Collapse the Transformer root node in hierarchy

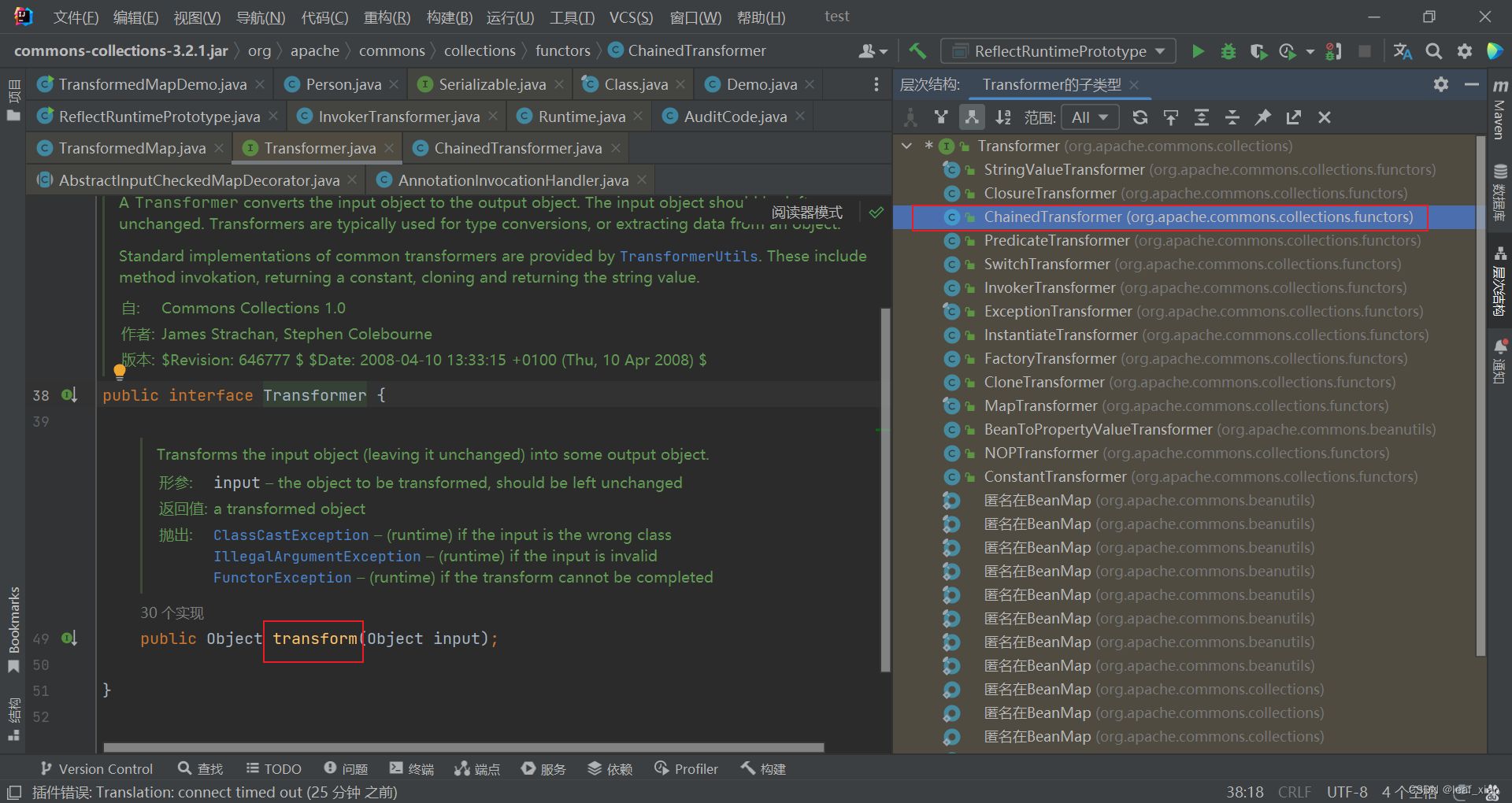906,146
